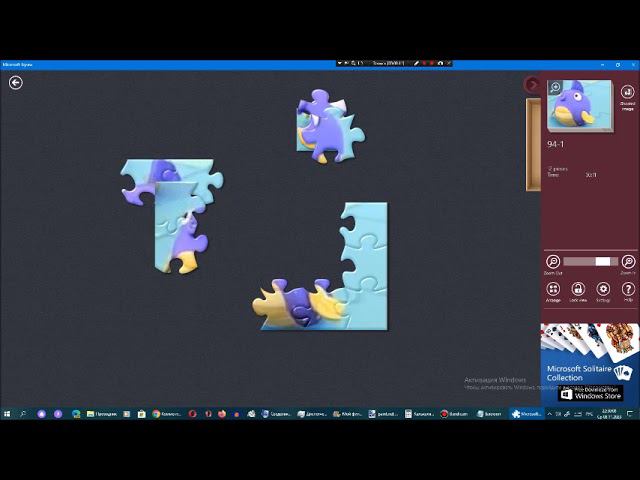
Task: Open taskbar search
Action: 23,414
